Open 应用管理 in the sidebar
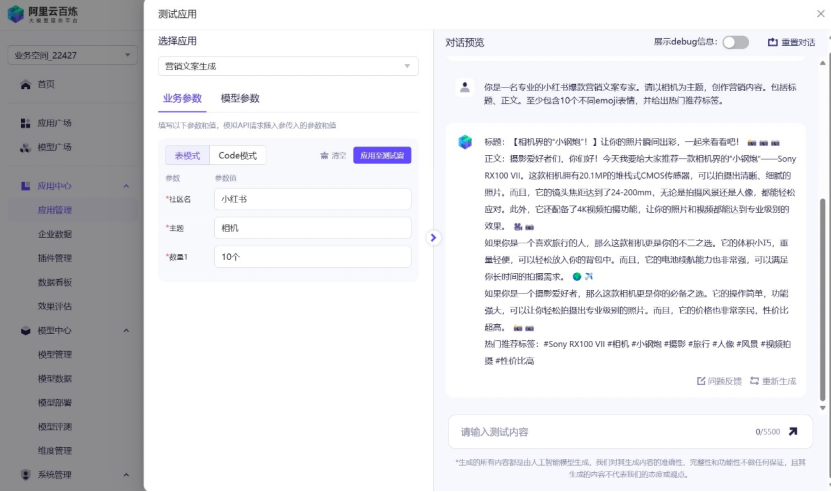The image size is (831, 492). (55, 210)
